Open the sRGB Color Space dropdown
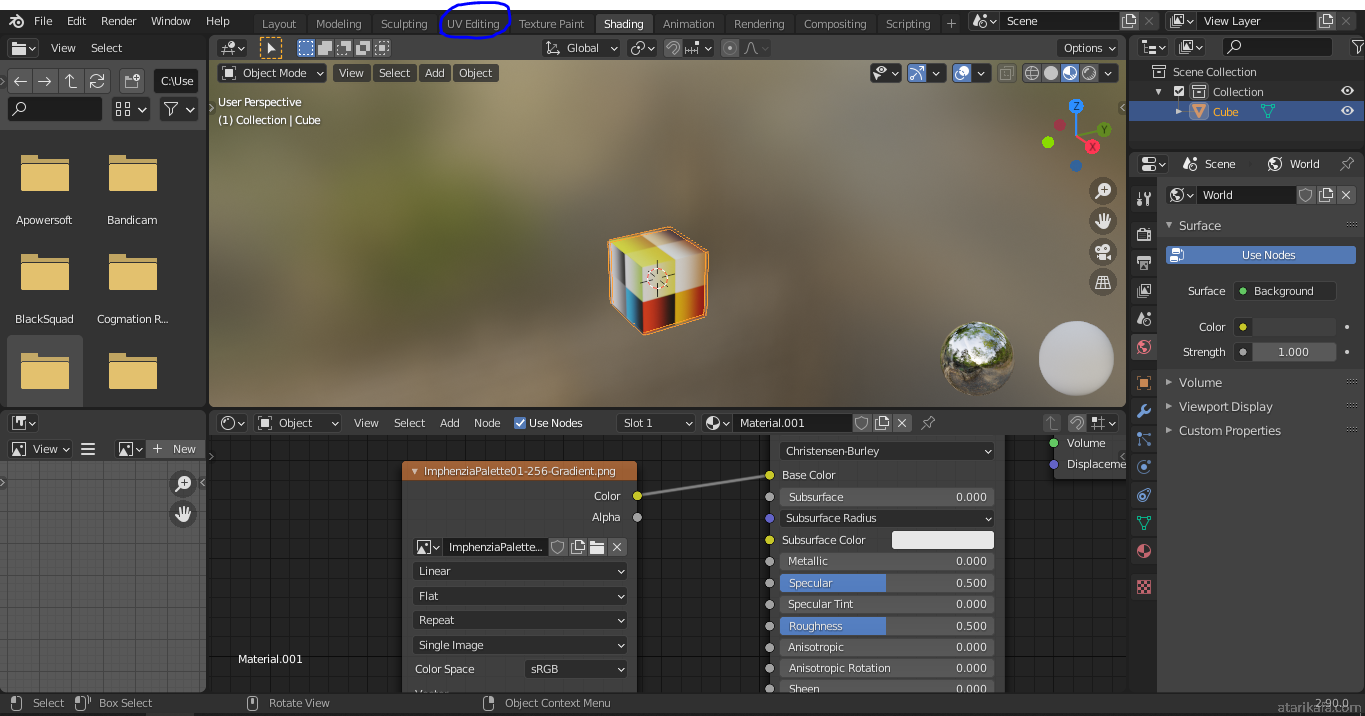 (577, 669)
